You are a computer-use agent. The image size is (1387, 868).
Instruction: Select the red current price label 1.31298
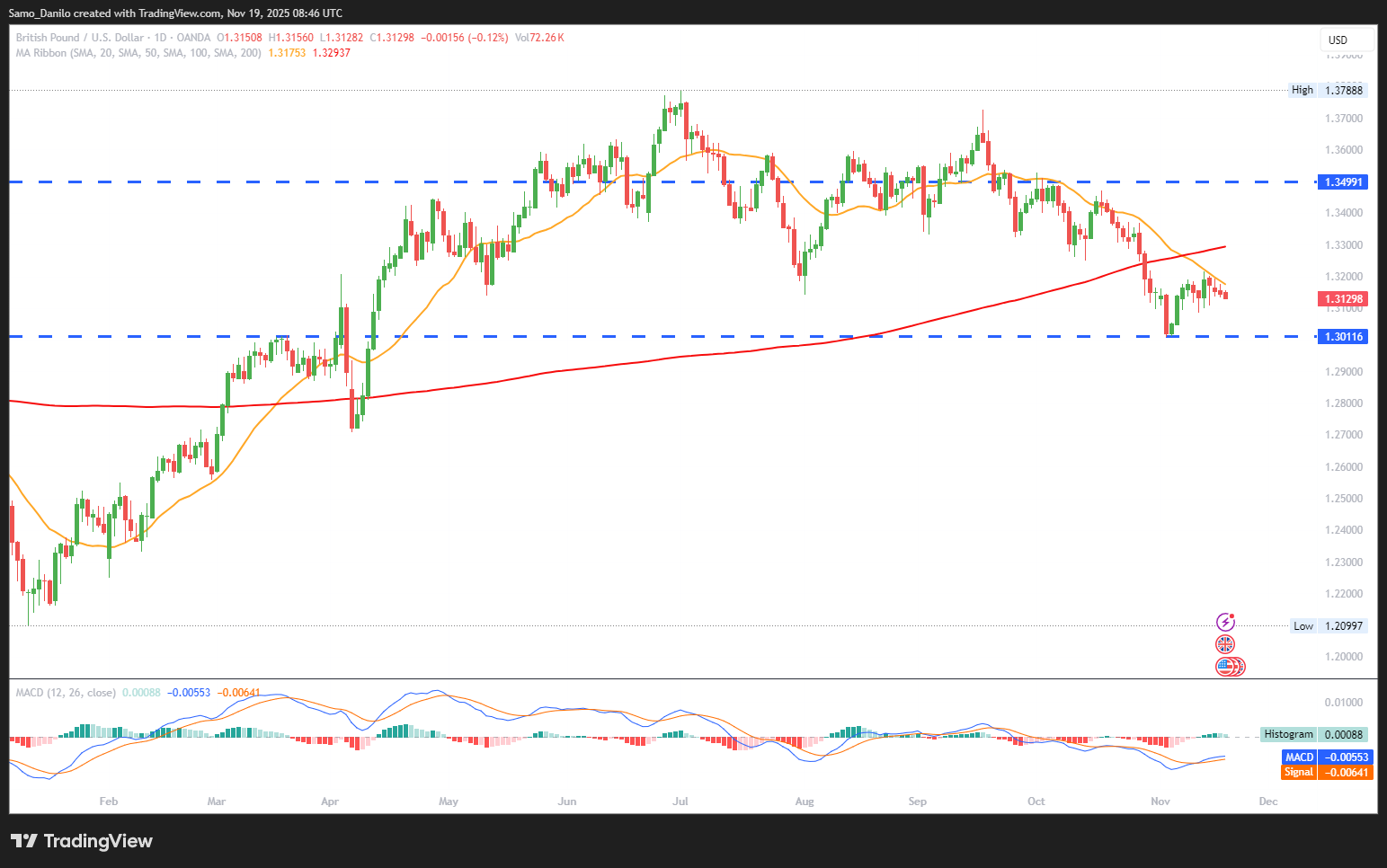tap(1343, 299)
